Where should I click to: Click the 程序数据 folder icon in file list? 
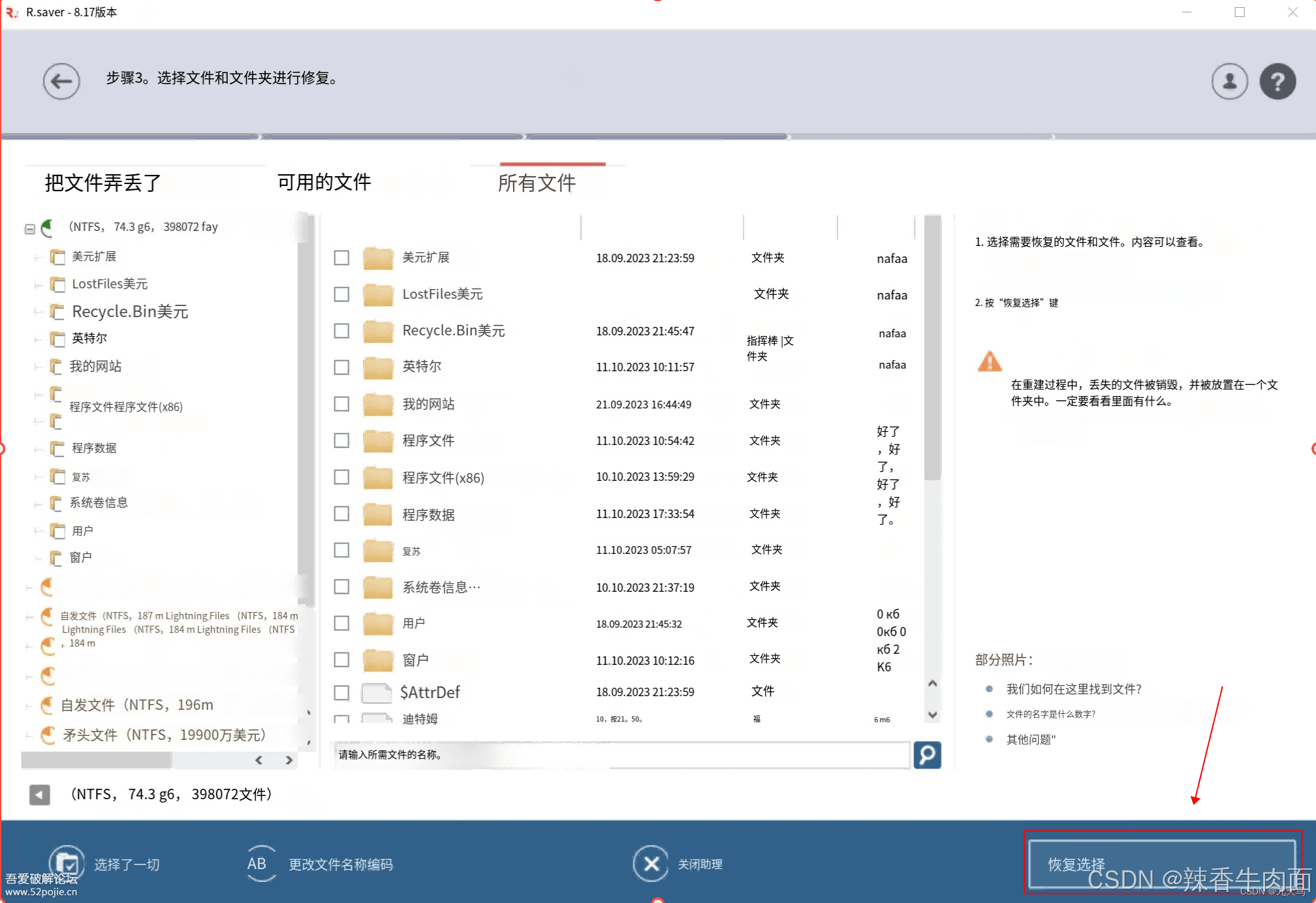tap(378, 513)
